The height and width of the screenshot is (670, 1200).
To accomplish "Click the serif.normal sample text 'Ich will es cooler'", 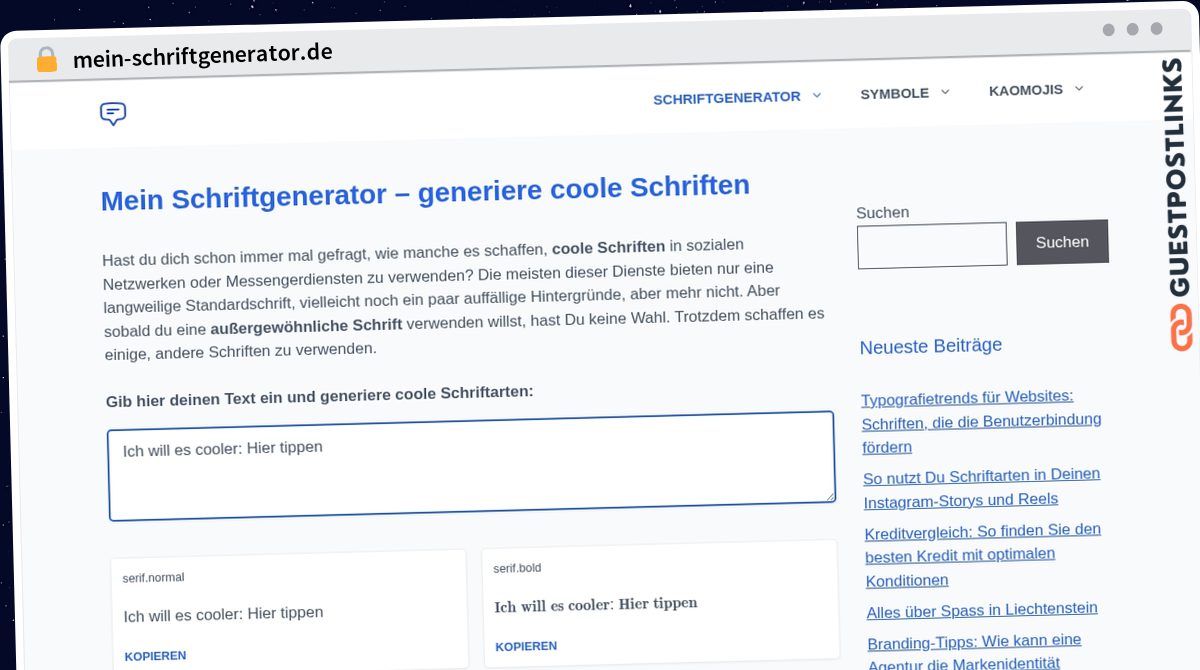I will point(223,614).
